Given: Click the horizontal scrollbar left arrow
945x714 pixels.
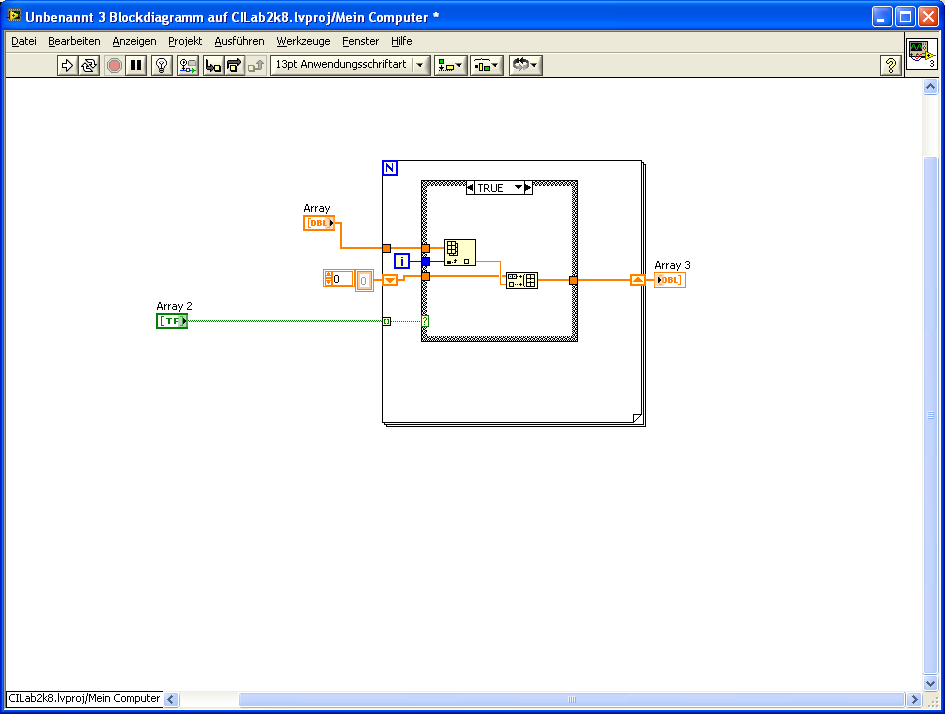Looking at the screenshot, I should (171, 699).
